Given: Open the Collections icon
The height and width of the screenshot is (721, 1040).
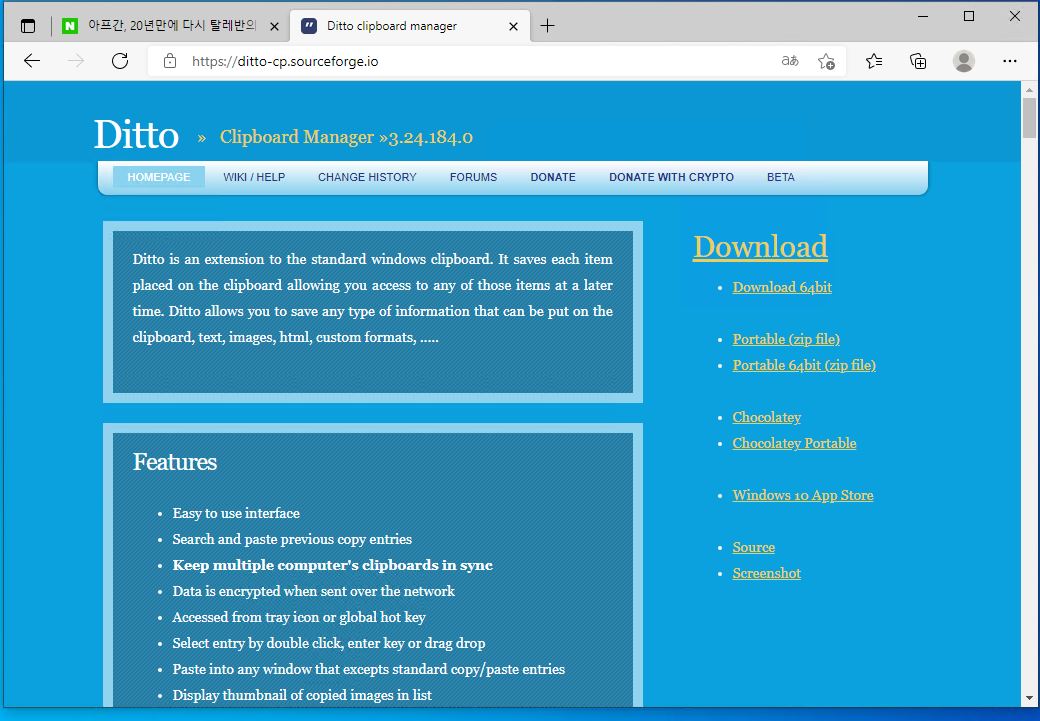Looking at the screenshot, I should tap(918, 62).
